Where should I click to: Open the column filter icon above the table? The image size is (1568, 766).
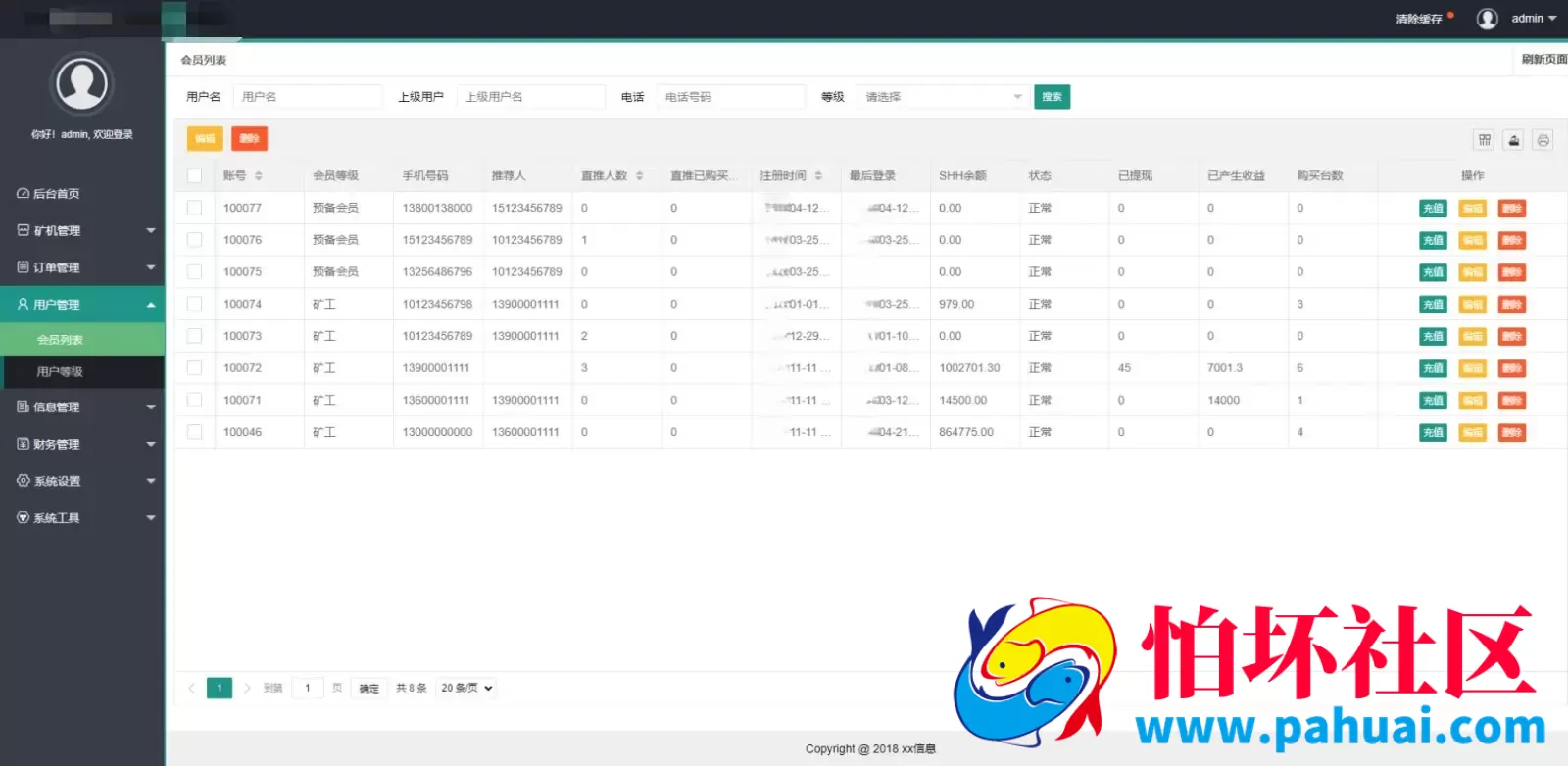tap(1485, 140)
